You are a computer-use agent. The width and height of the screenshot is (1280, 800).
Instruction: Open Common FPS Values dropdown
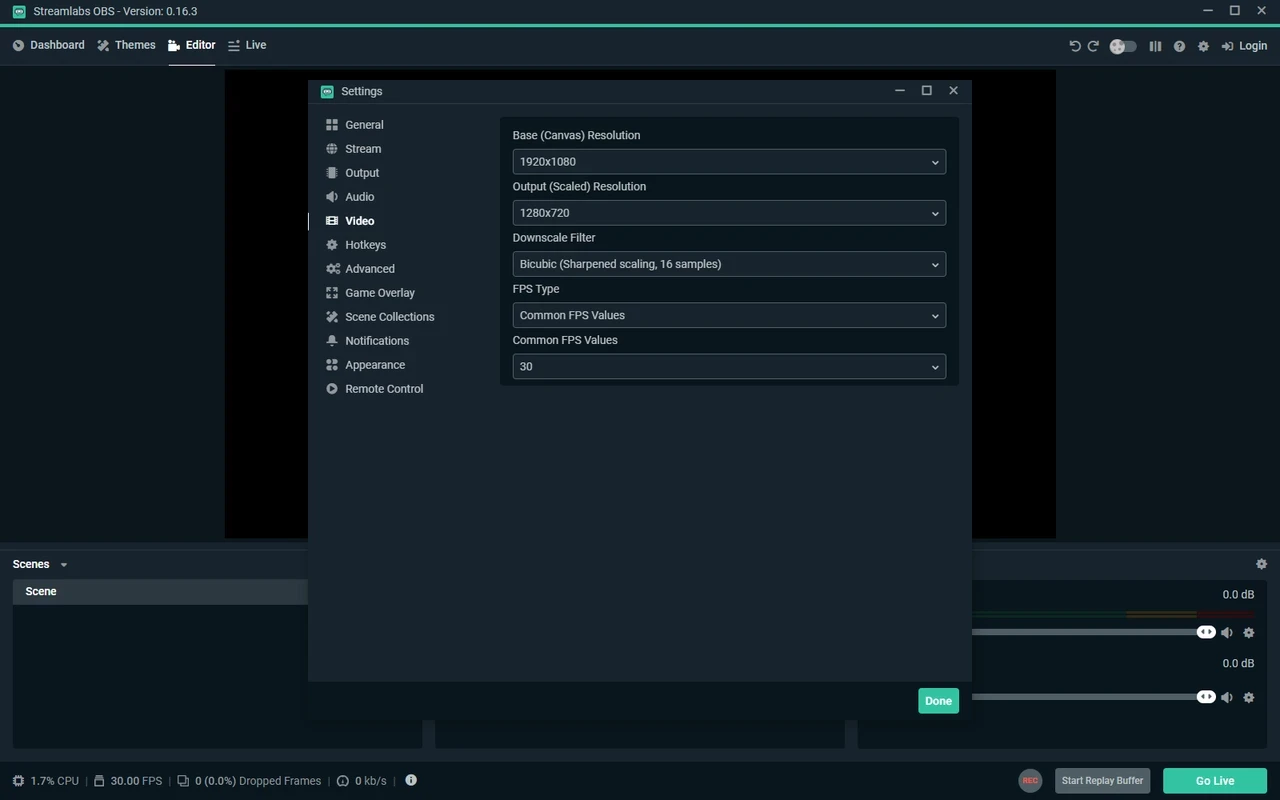pos(729,367)
